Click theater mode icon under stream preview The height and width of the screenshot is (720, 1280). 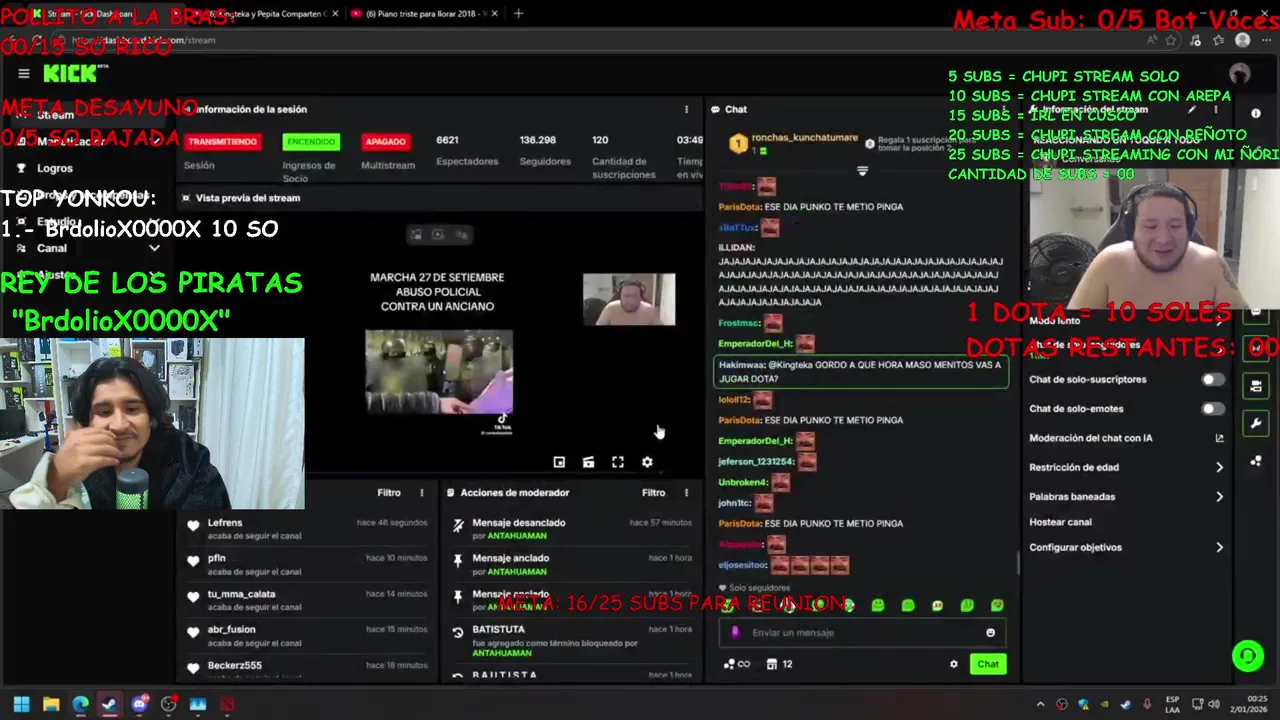[588, 462]
